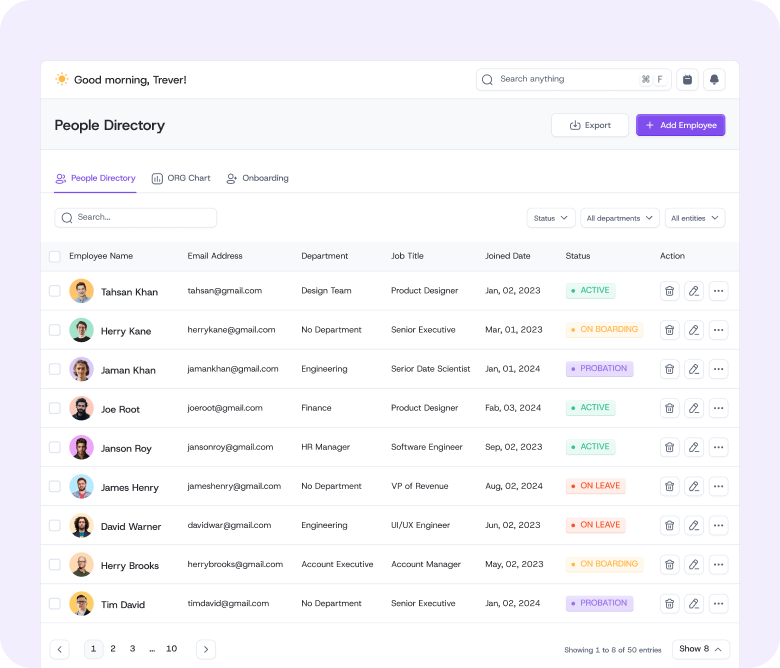Switch to the ORG Chart tab

click(x=181, y=178)
